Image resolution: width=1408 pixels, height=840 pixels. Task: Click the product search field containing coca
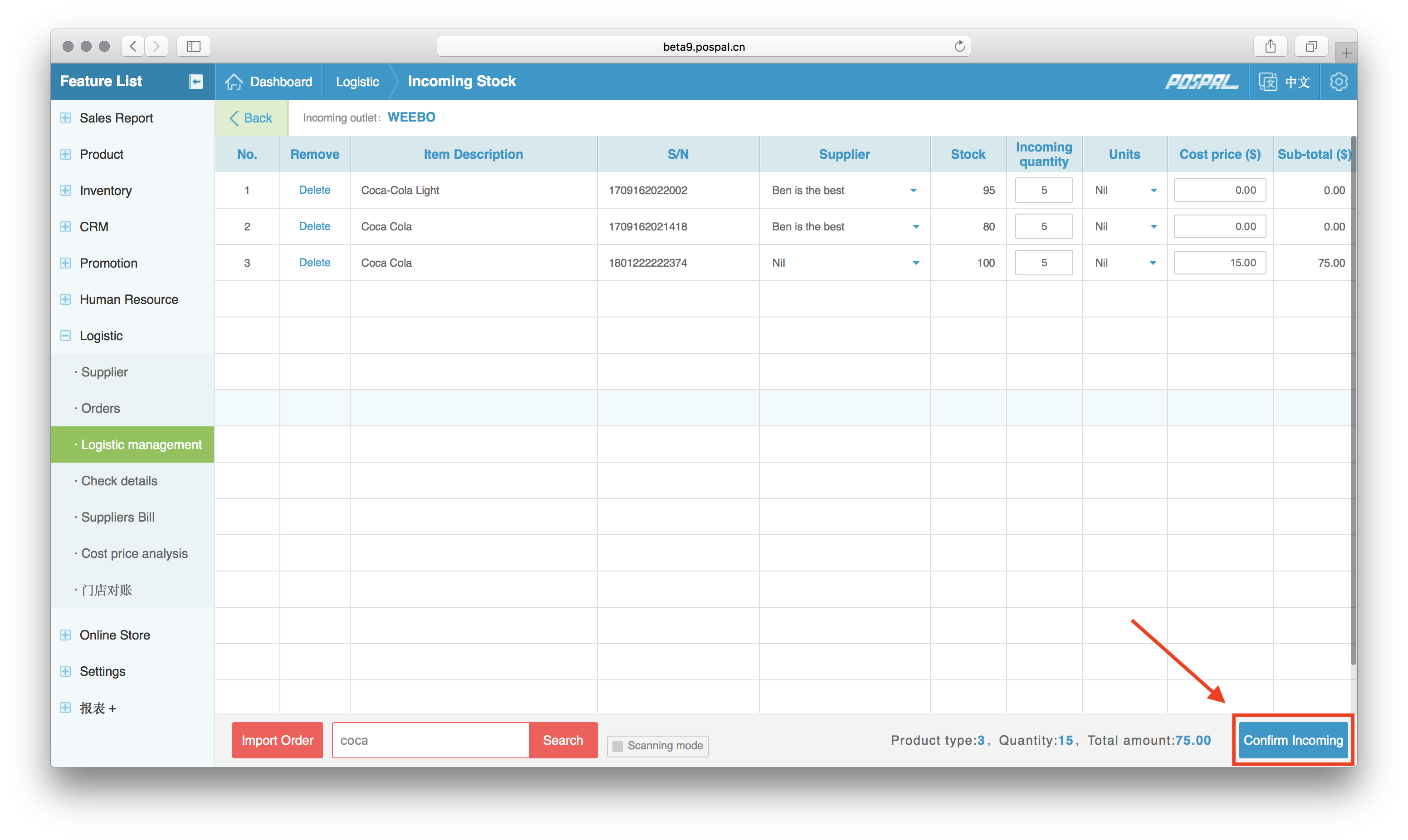pos(430,740)
